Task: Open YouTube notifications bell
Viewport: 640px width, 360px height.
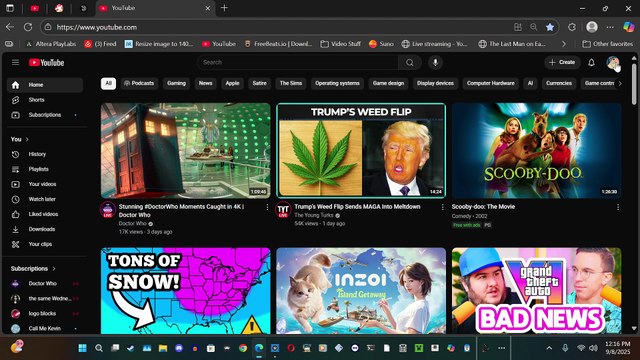Action: coord(591,62)
